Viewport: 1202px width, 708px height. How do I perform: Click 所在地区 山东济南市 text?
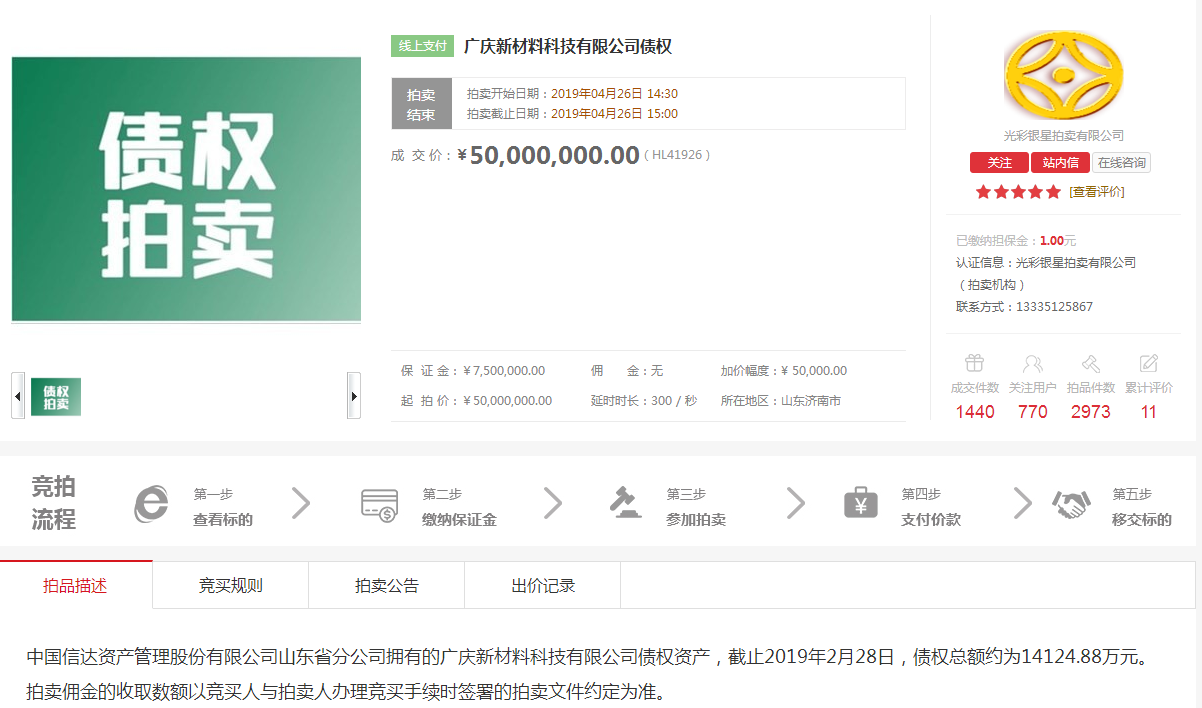(781, 400)
